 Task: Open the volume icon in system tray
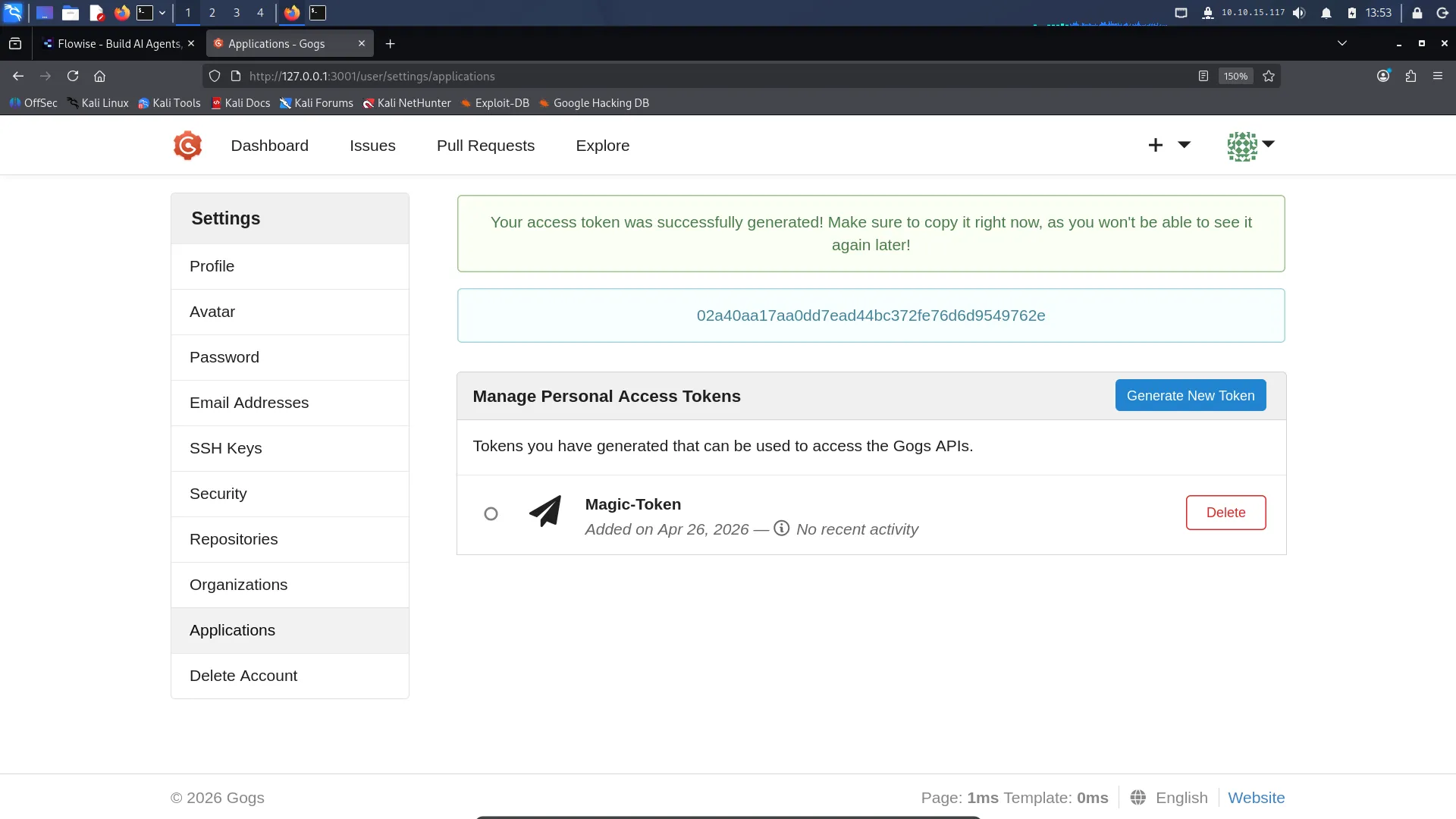click(x=1299, y=13)
